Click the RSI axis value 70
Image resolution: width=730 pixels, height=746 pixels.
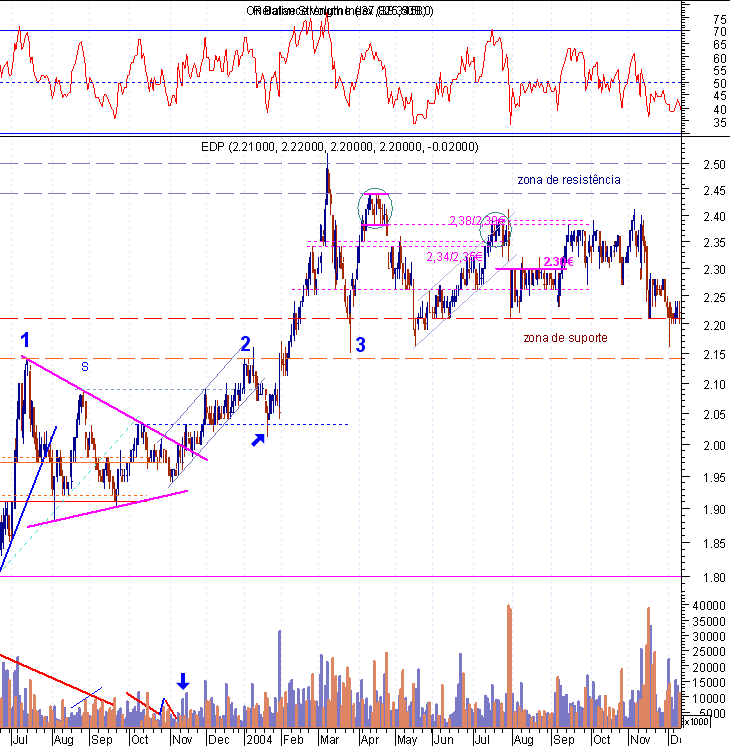720,32
